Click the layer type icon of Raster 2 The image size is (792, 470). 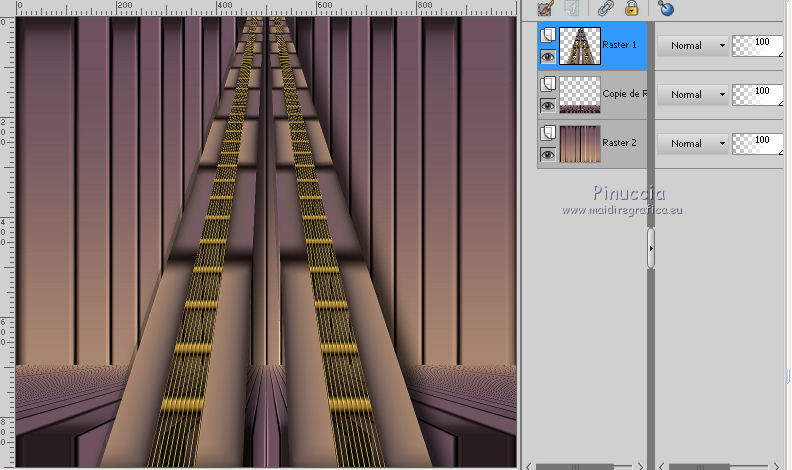(x=548, y=133)
